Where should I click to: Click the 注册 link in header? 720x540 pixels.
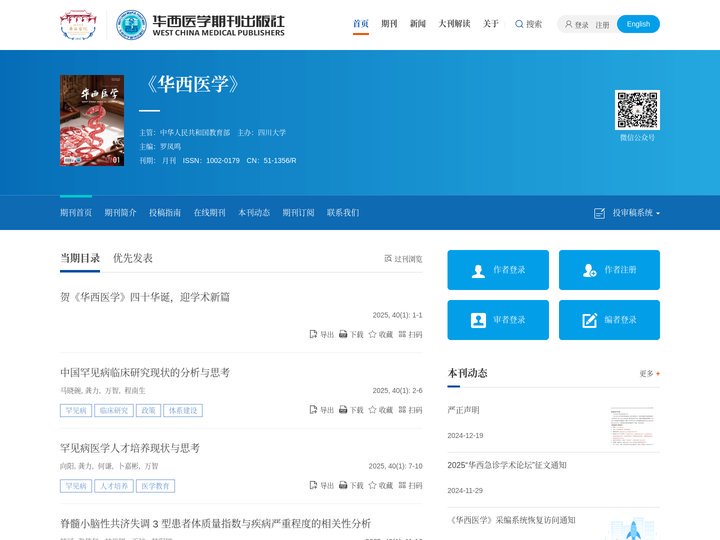click(602, 25)
